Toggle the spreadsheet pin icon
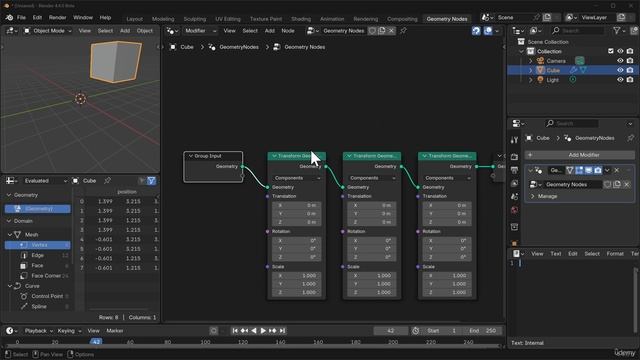The image size is (640, 360). pos(107,181)
